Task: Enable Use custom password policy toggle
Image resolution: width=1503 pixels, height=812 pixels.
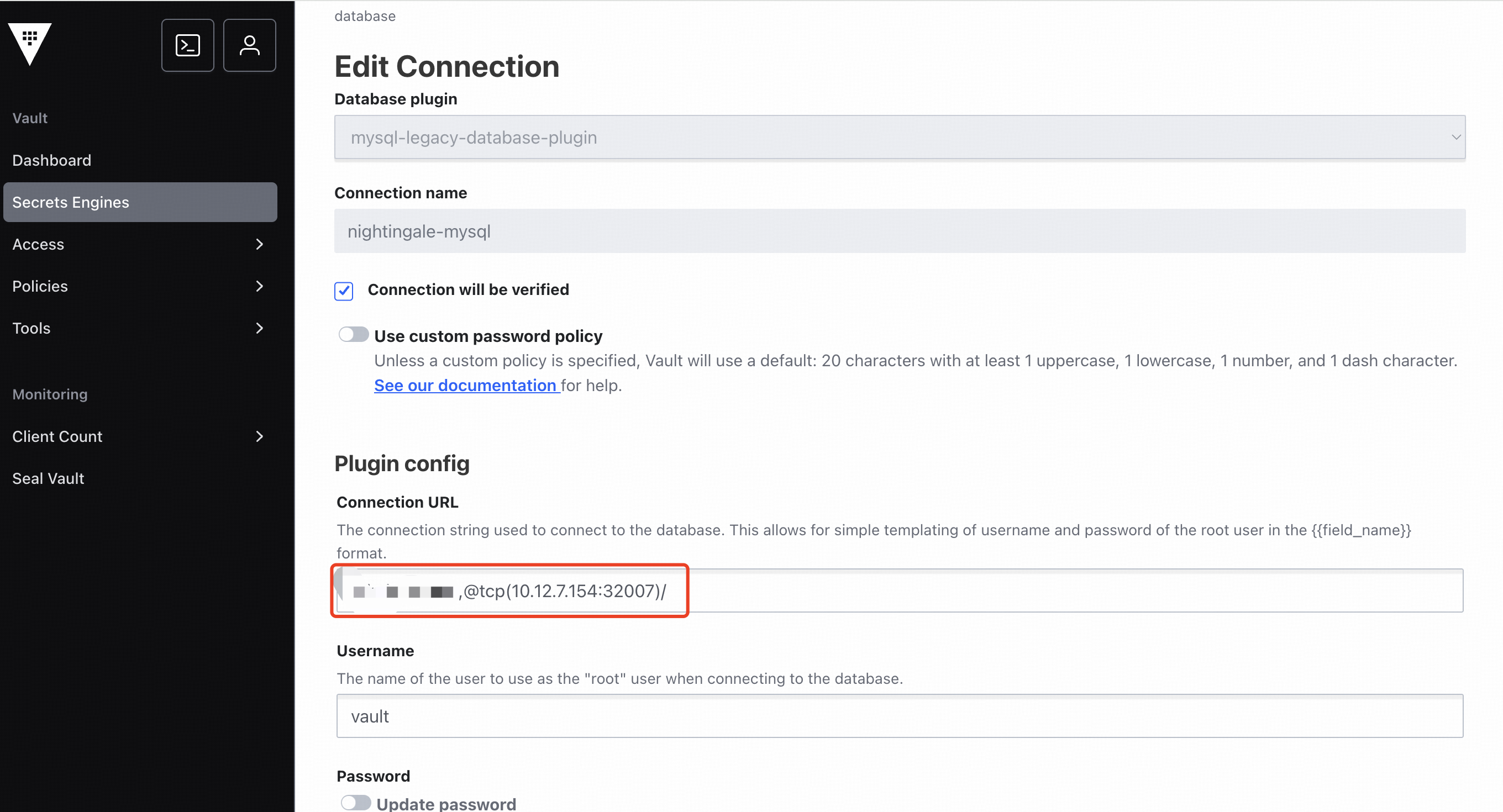Action: click(354, 334)
